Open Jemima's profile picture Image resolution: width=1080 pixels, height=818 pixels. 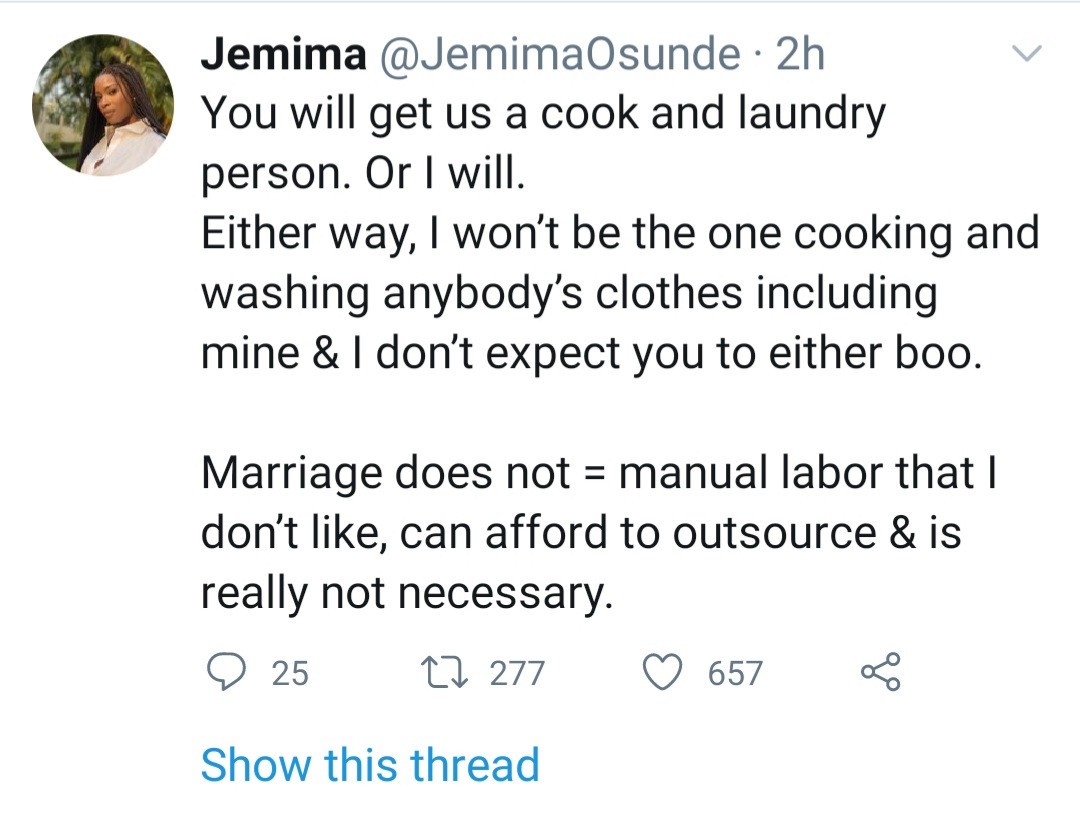pos(103,106)
